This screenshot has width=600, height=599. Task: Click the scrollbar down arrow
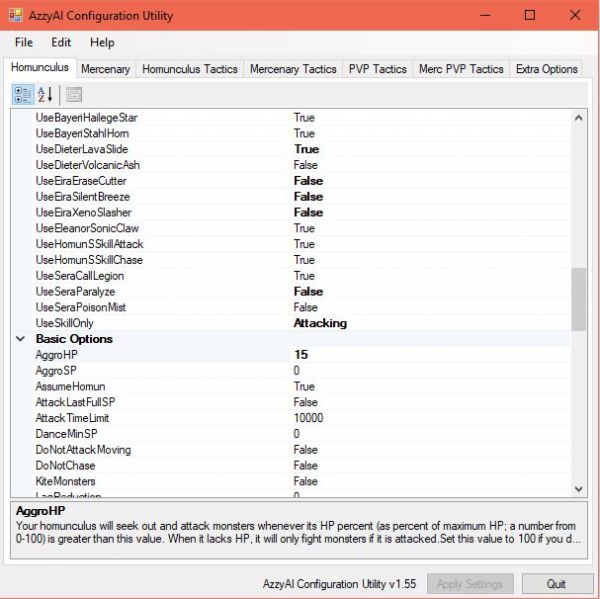pos(579,489)
